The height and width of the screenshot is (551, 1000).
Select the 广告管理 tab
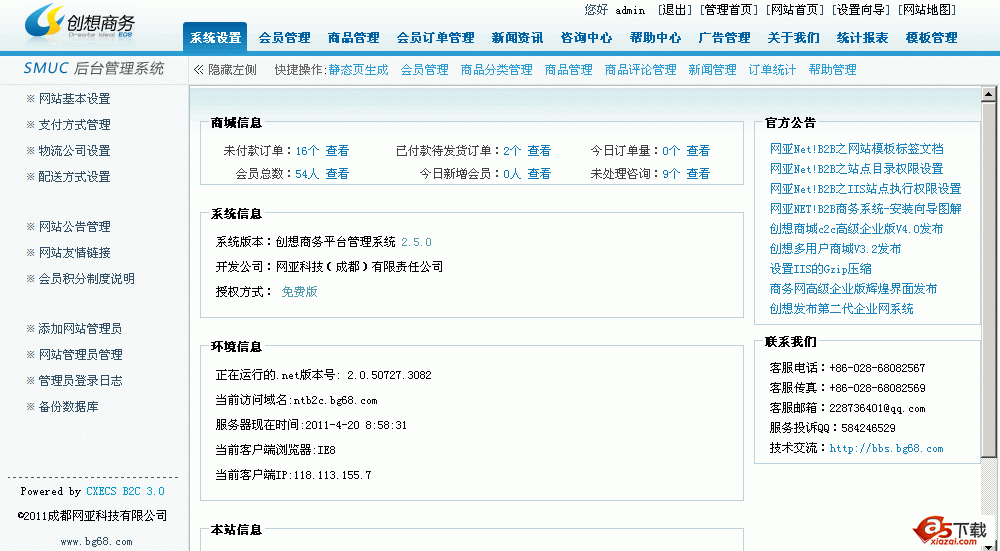click(724, 38)
